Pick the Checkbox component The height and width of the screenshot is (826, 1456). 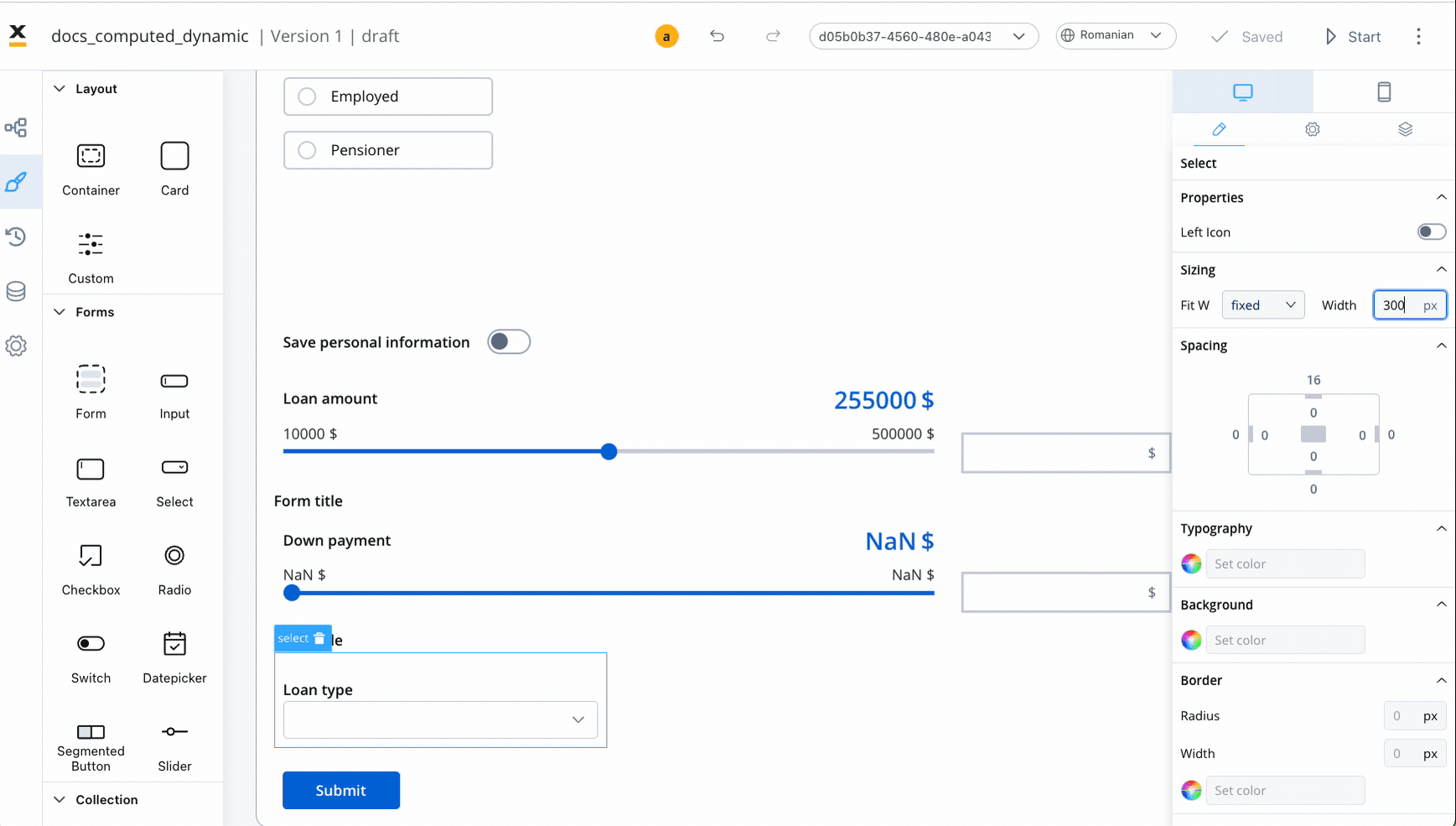click(x=91, y=569)
